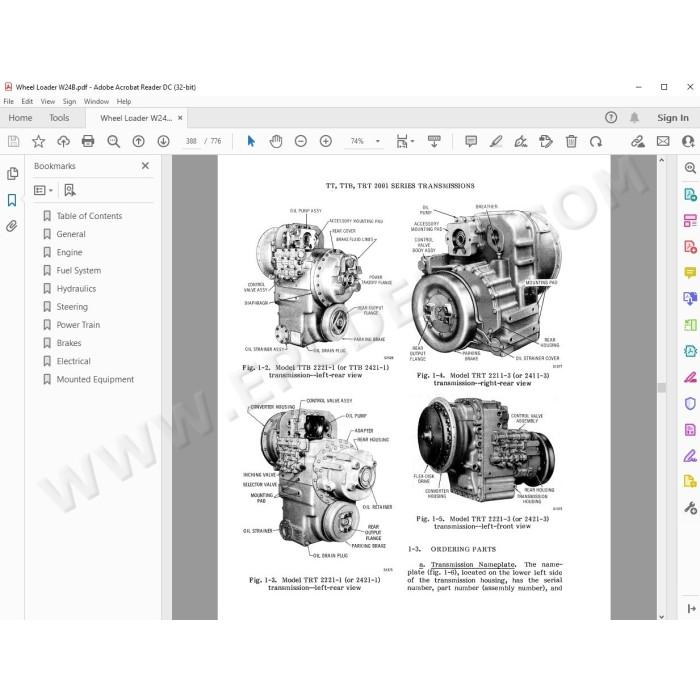Screen dimensions: 700x700
Task: Jump to Table of Contents bookmark
Action: 89,216
